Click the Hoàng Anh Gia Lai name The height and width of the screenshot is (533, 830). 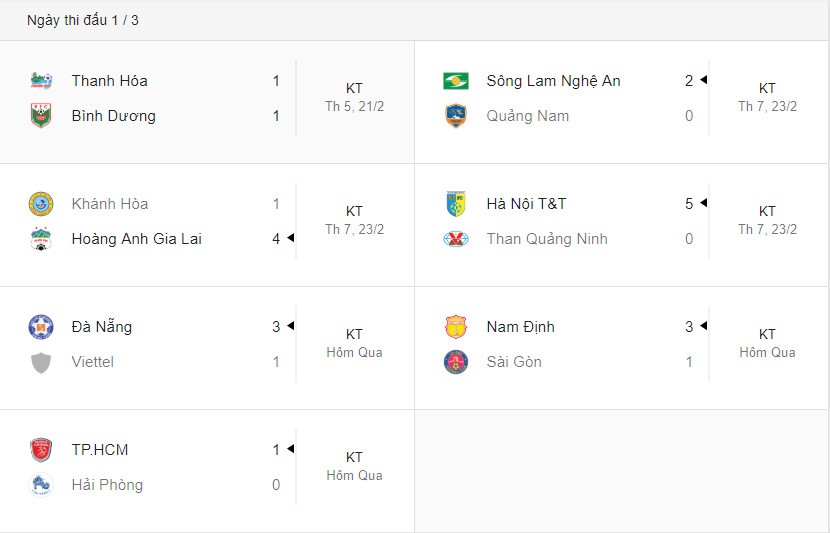137,239
